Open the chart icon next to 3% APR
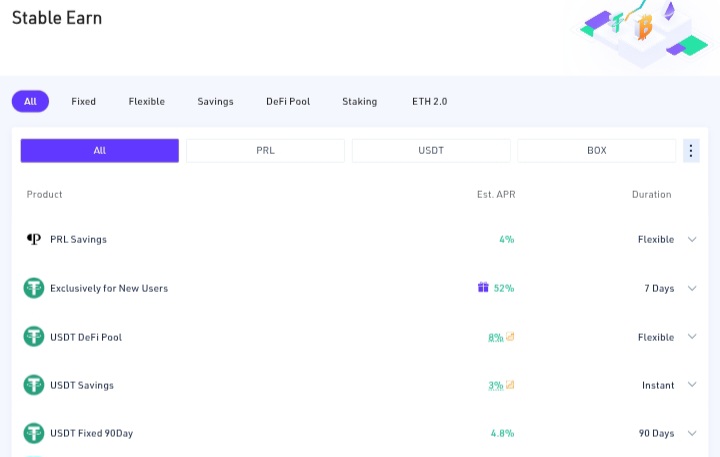Screen dimensions: 720x457 (x=510, y=385)
